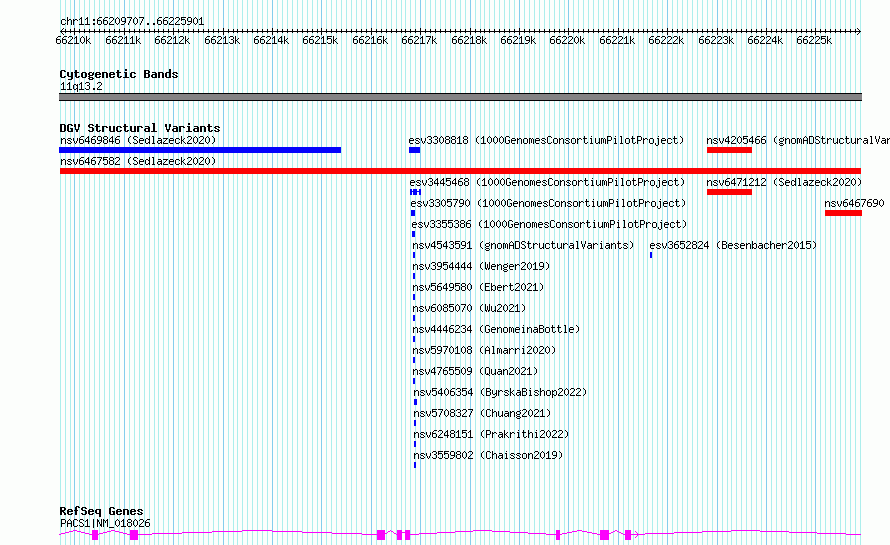Viewport: 890px width, 545px height.
Task: Click nsv6248151 (Prakrithi2022) label
Action: coord(491,434)
